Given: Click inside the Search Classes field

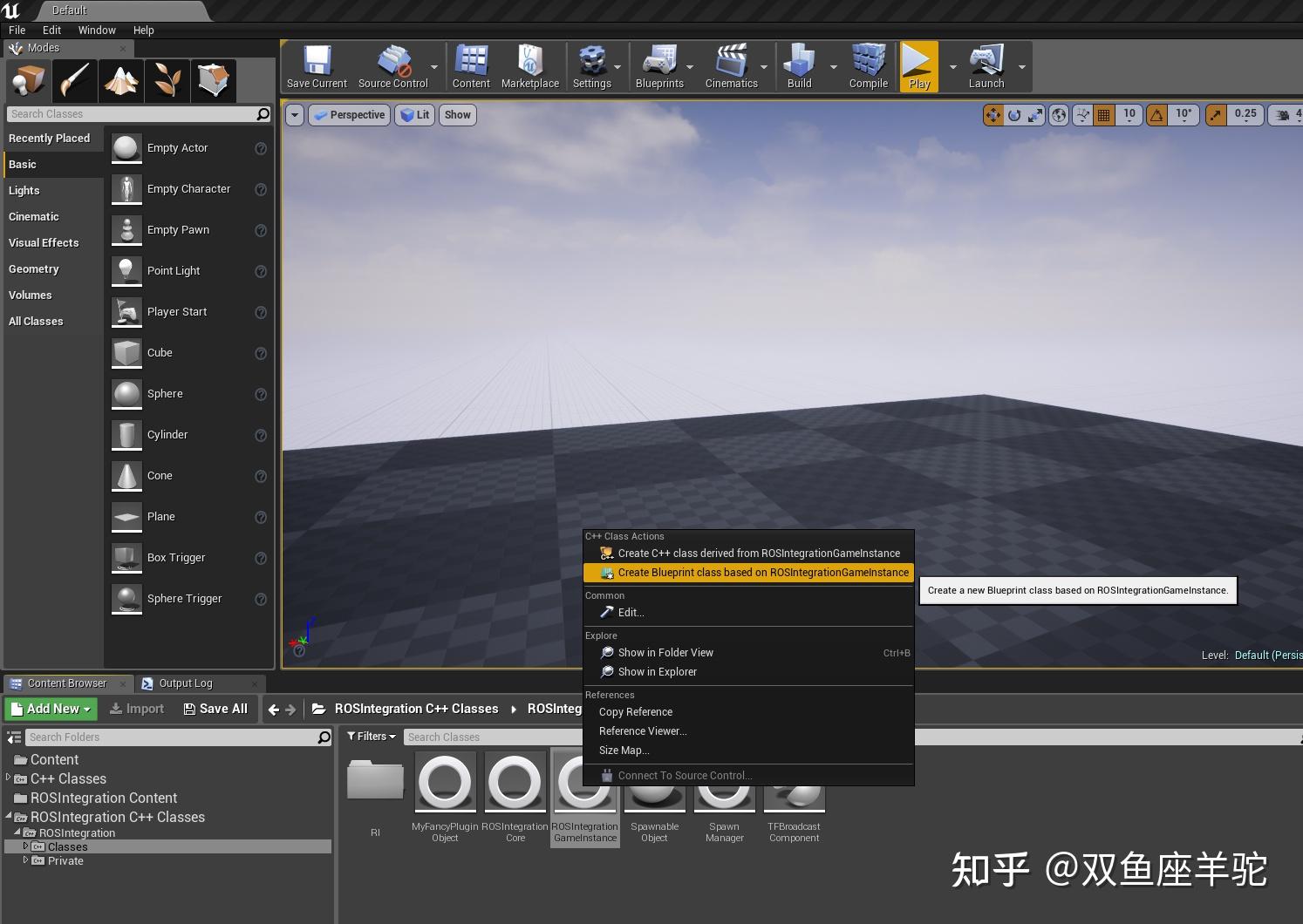Looking at the screenshot, I should (x=139, y=113).
